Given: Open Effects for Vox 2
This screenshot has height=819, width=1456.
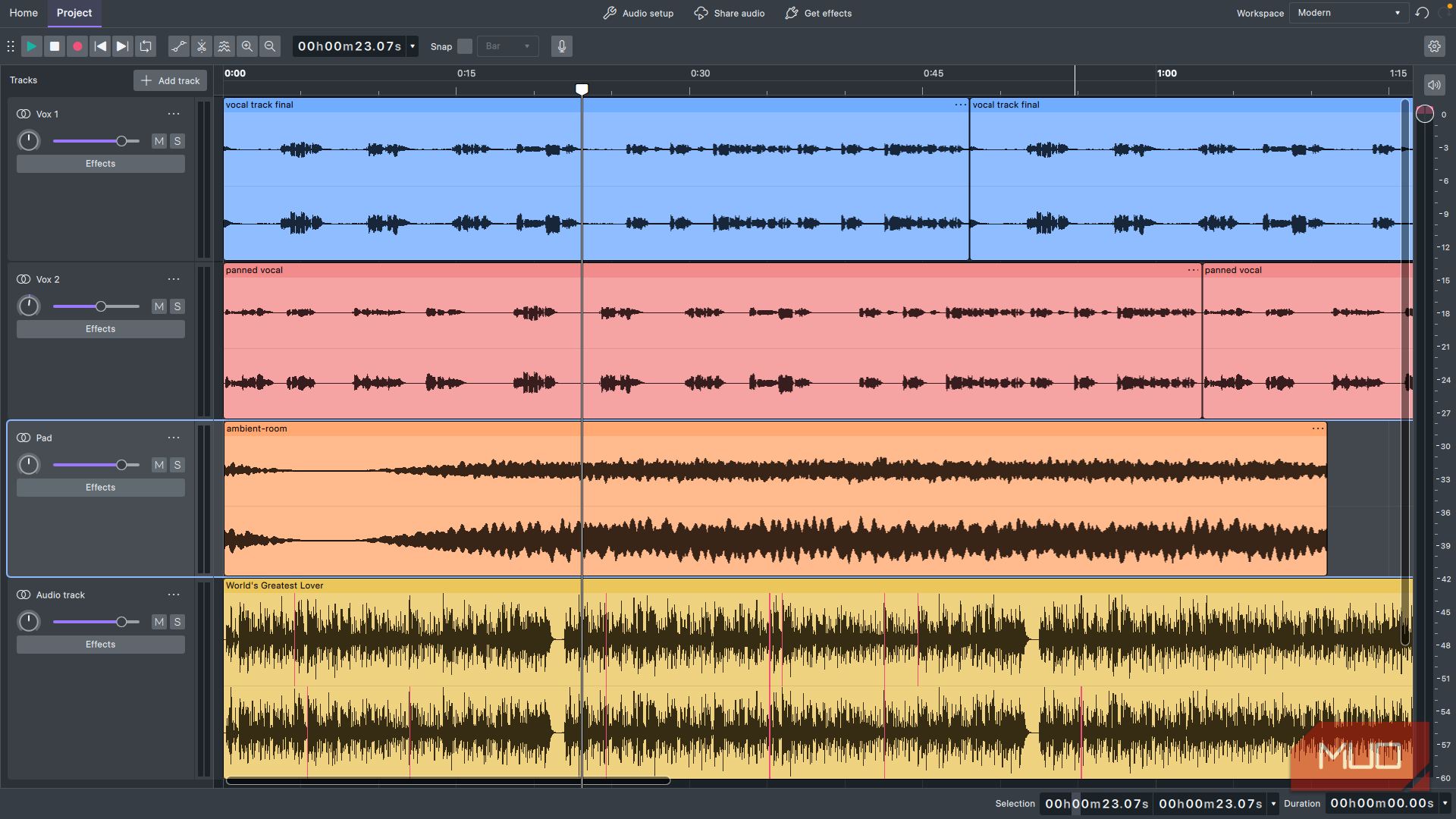Looking at the screenshot, I should [101, 329].
